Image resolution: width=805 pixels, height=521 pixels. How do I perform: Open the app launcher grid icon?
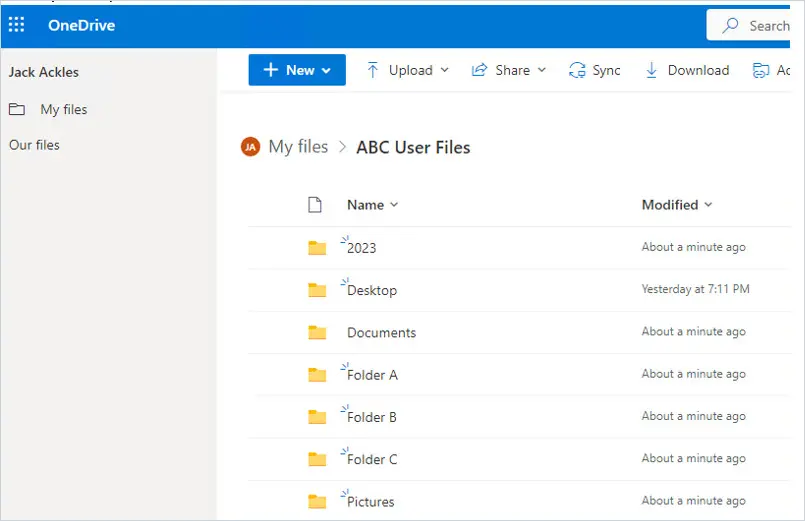click(x=16, y=25)
